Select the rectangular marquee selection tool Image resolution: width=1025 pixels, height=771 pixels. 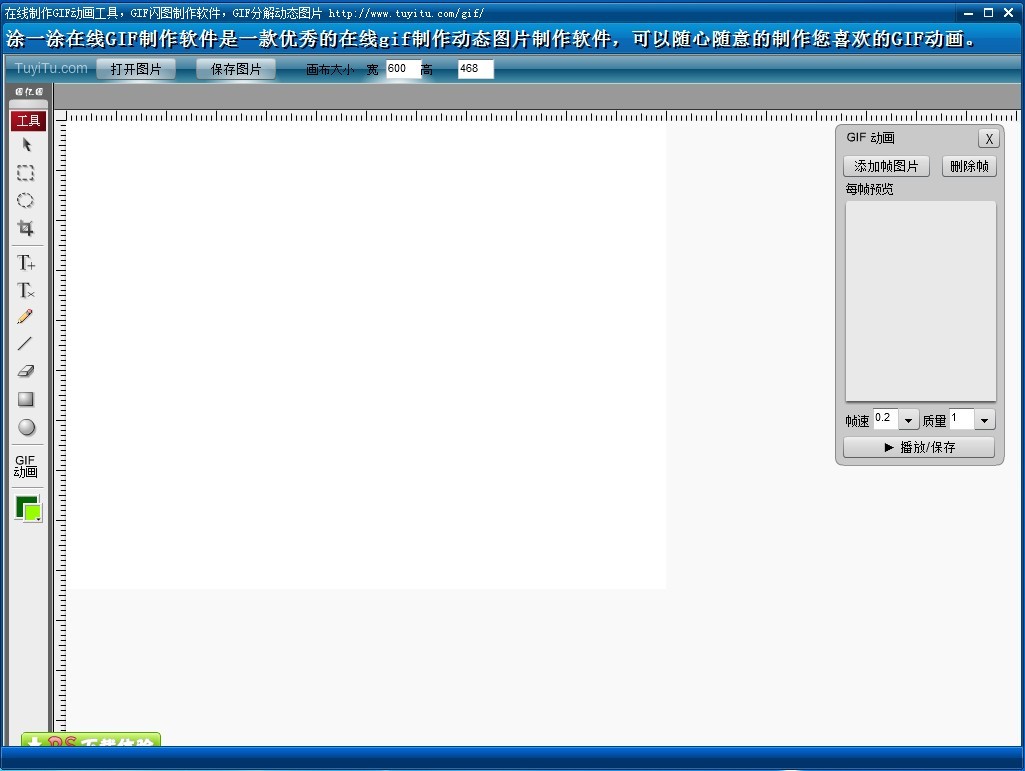point(26,173)
